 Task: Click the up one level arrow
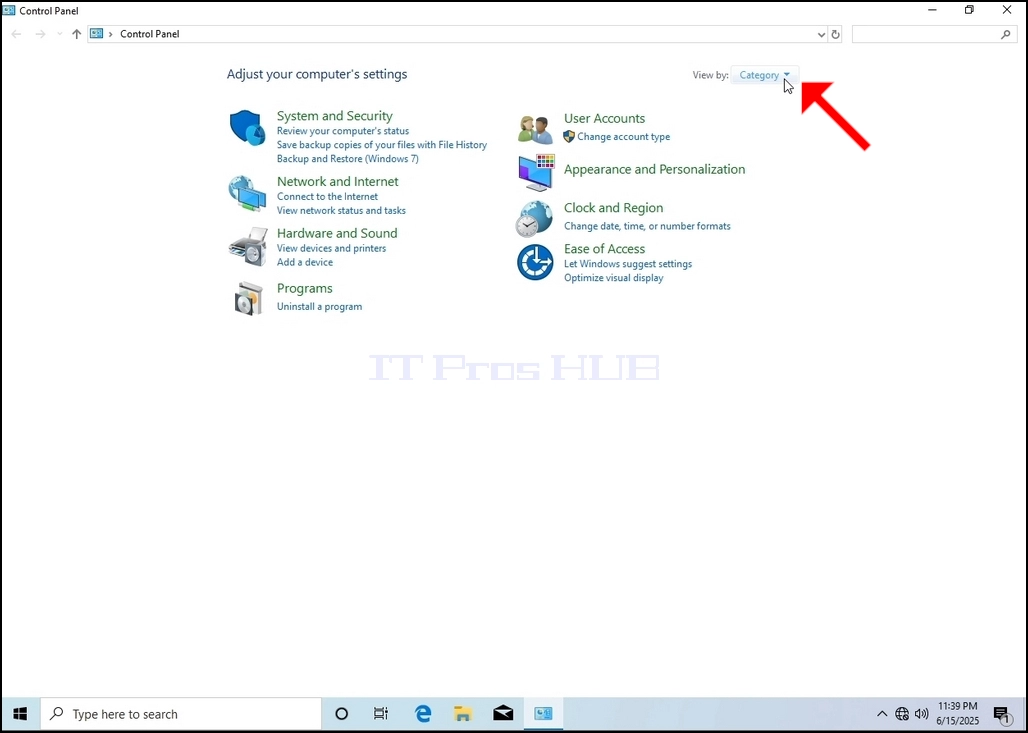[77, 34]
